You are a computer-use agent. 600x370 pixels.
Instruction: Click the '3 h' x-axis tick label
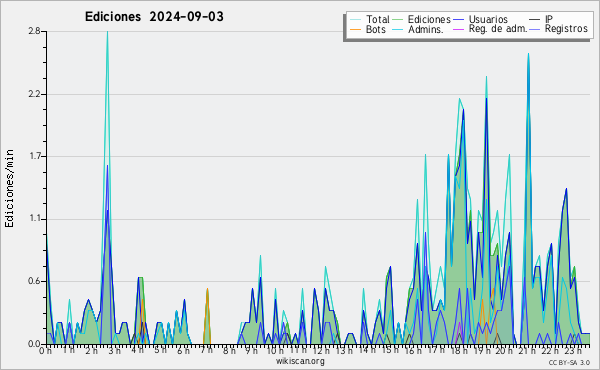coord(114,351)
